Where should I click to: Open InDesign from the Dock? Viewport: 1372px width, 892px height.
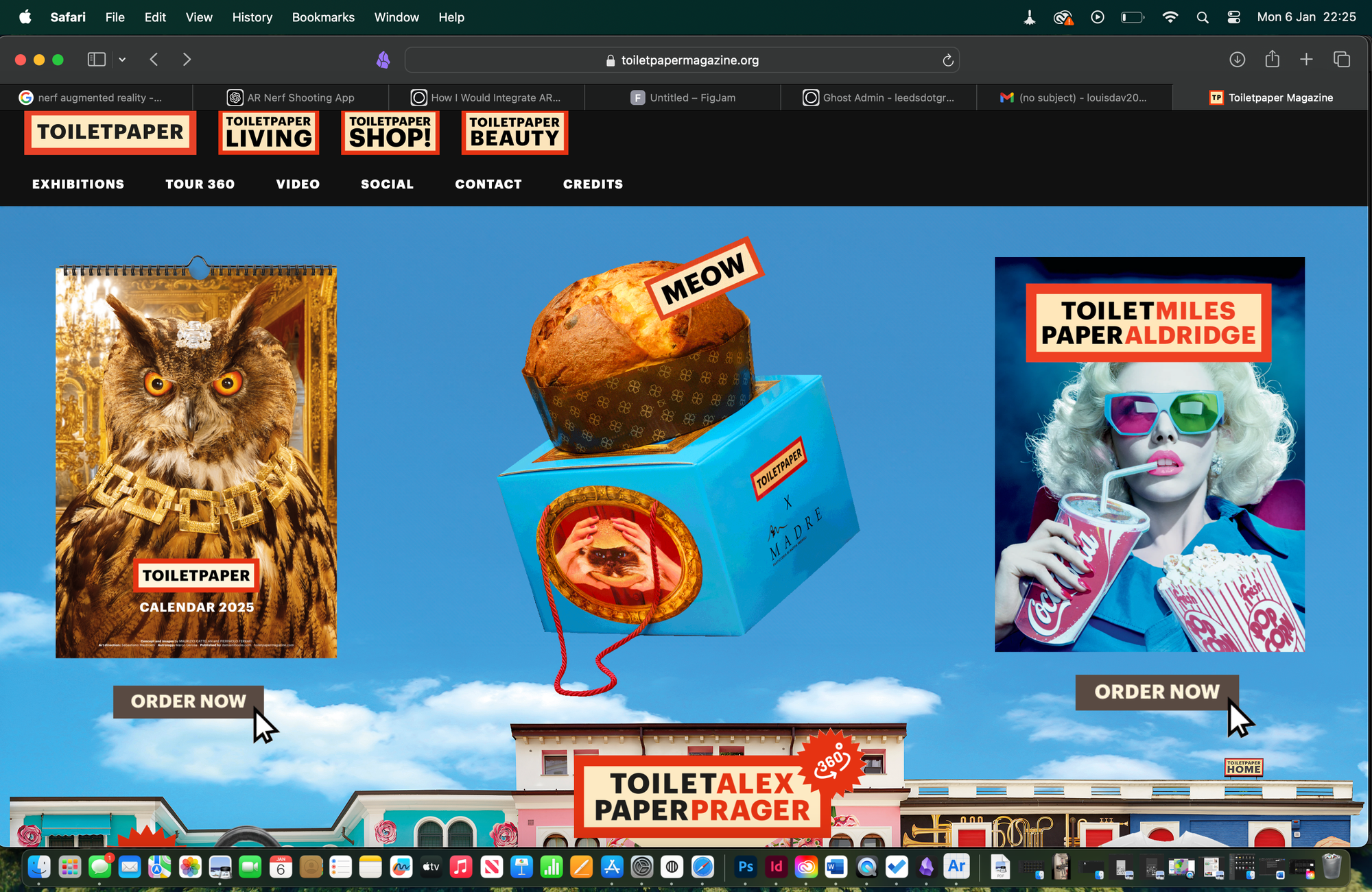tap(776, 867)
